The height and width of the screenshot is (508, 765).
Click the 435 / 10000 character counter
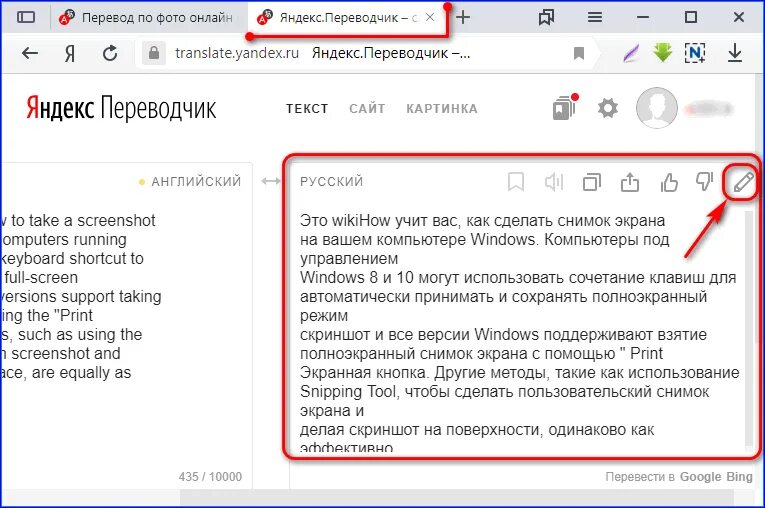pos(210,477)
